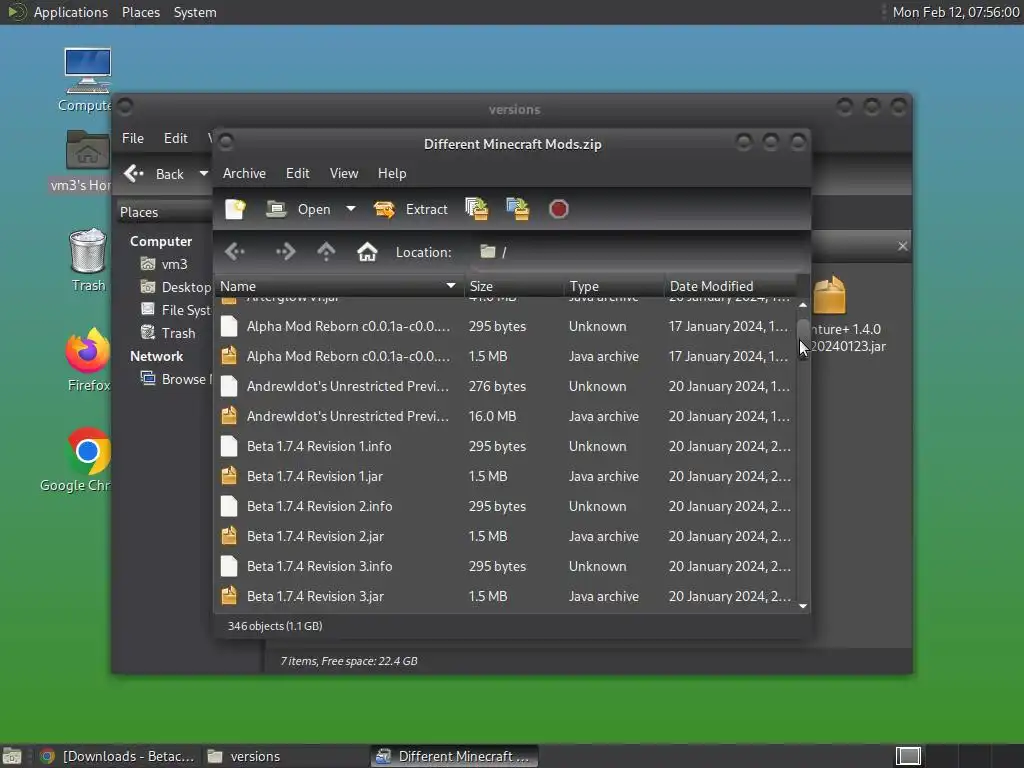Click the scroll up arrow of file list
Image resolution: width=1024 pixels, height=768 pixels.
[803, 305]
